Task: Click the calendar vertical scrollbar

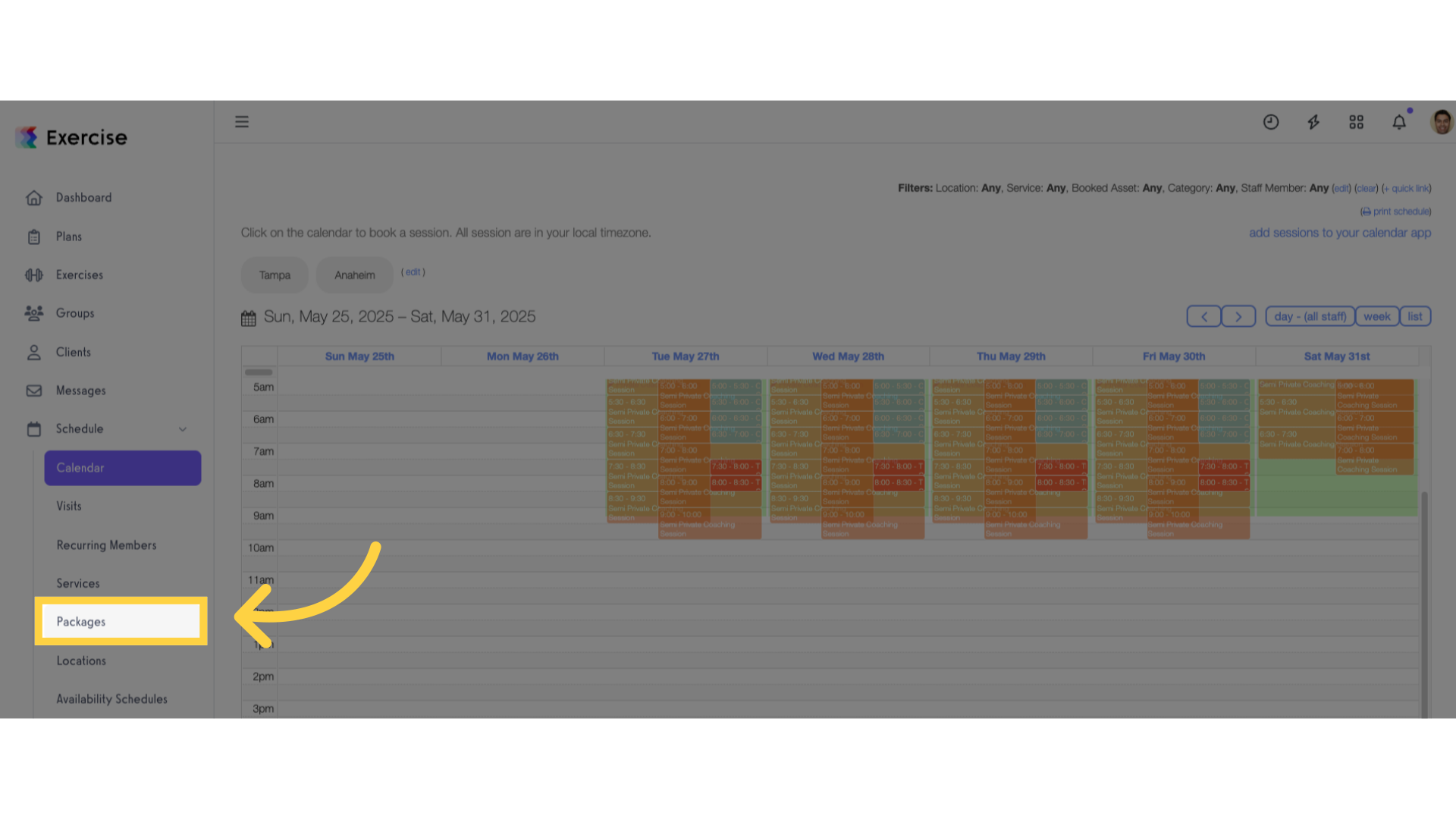Action: point(1424,604)
